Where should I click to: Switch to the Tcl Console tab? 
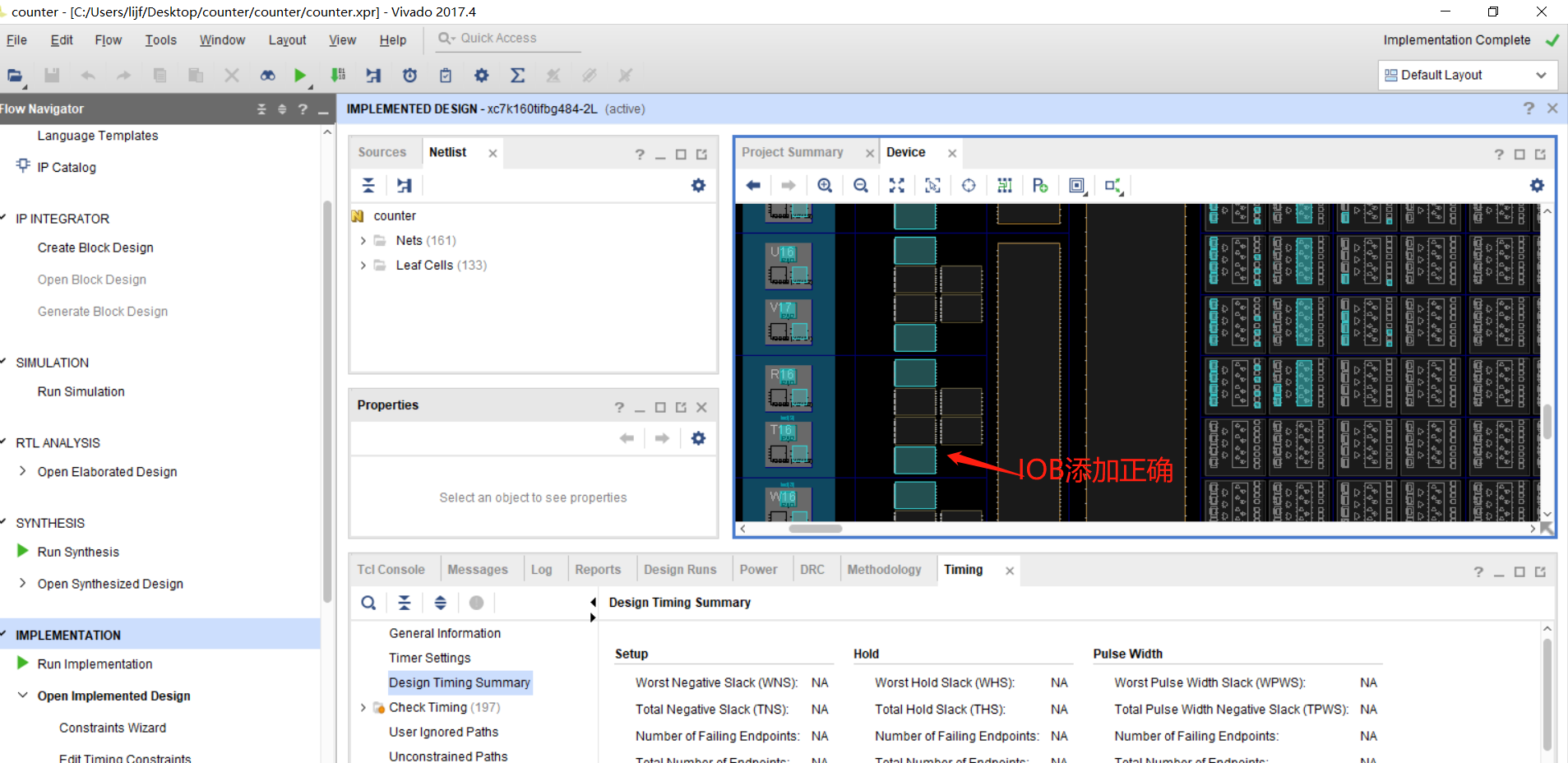[391, 569]
